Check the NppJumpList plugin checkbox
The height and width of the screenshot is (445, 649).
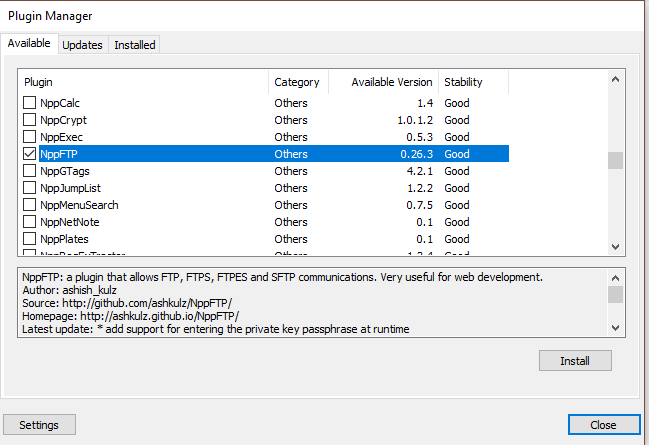pos(29,188)
